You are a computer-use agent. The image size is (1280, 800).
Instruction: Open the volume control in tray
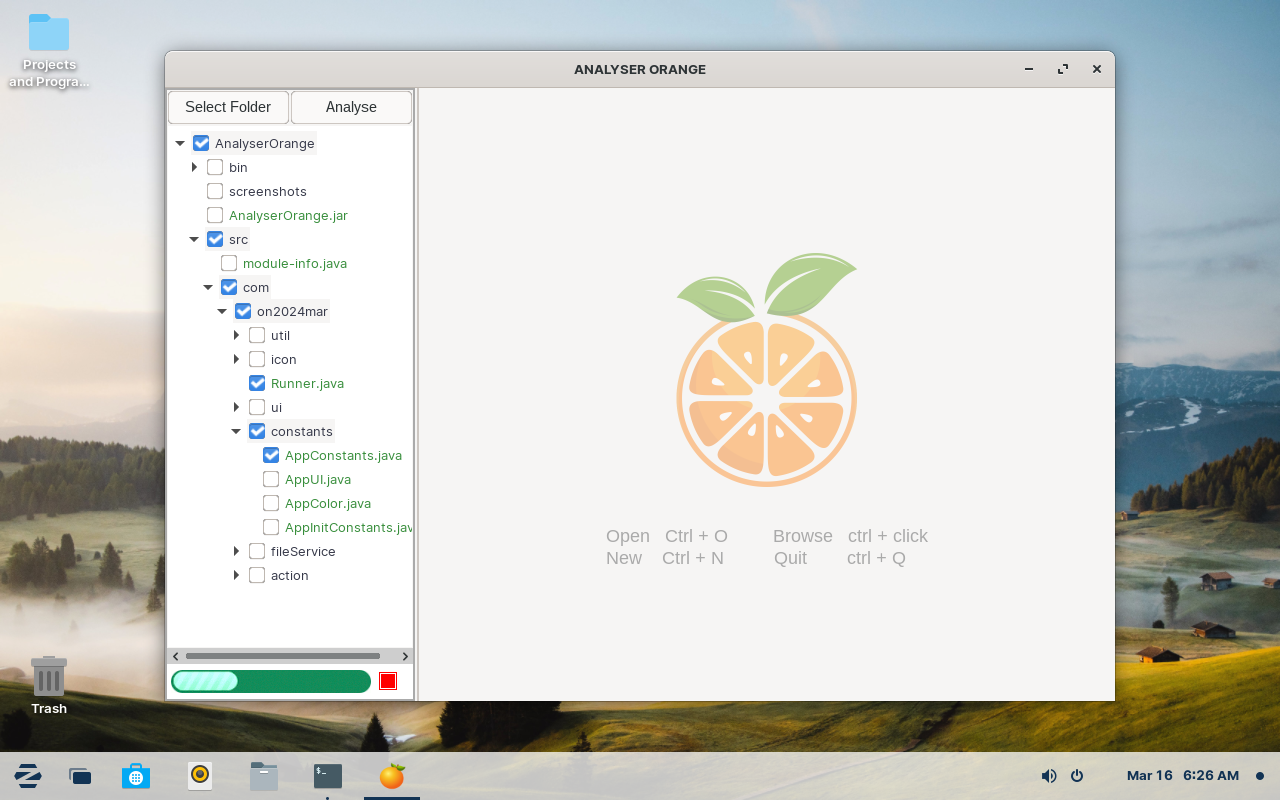tap(1048, 776)
